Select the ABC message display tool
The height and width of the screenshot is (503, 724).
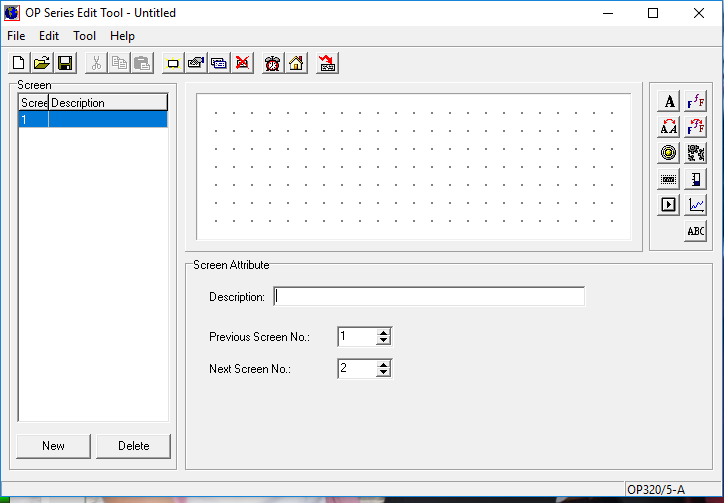pos(696,231)
